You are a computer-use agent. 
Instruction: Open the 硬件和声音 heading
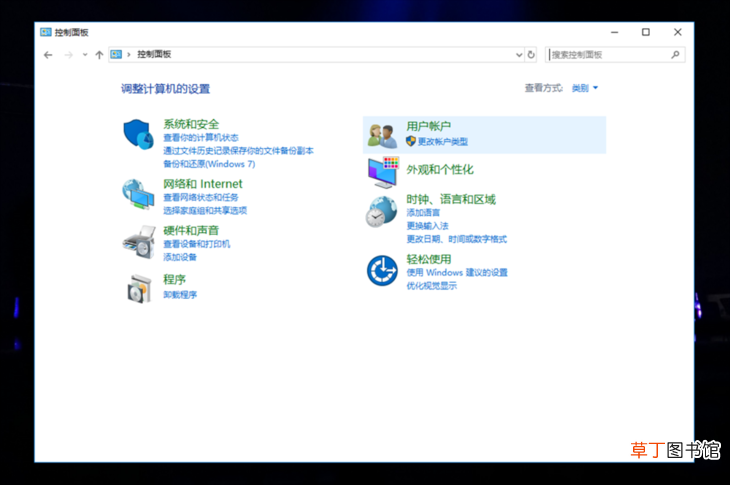pyautogui.click(x=191, y=230)
